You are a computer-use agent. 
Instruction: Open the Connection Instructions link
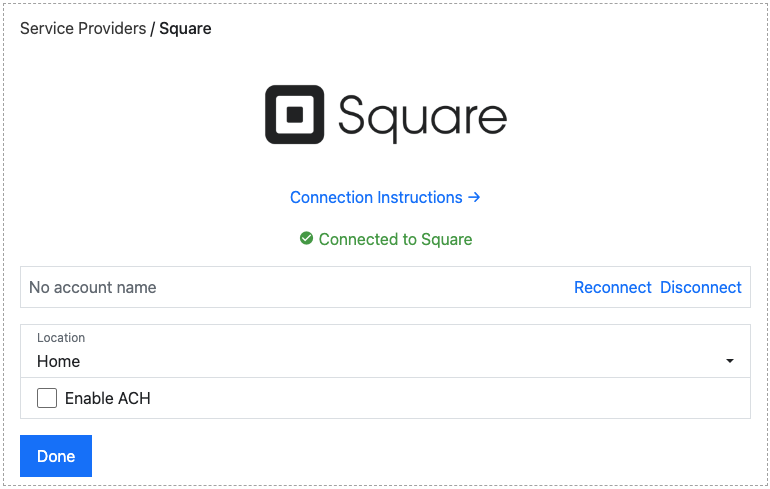(x=385, y=197)
